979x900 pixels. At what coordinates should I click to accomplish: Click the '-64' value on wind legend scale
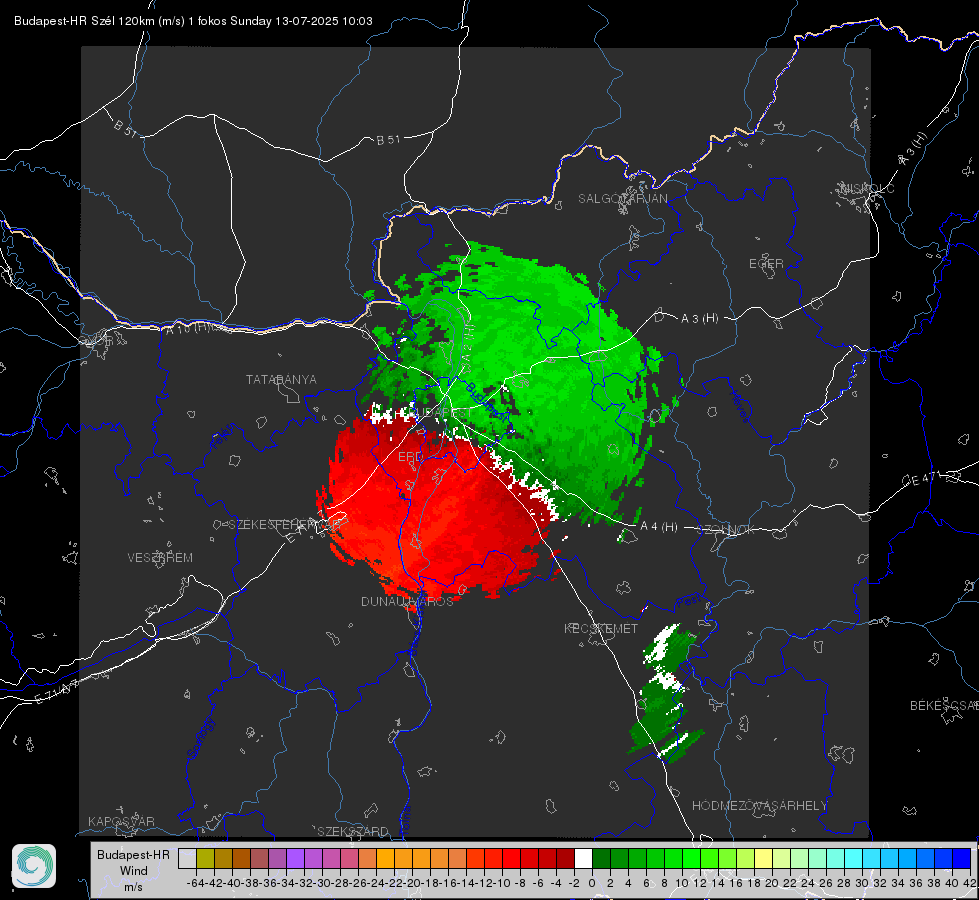tap(196, 883)
